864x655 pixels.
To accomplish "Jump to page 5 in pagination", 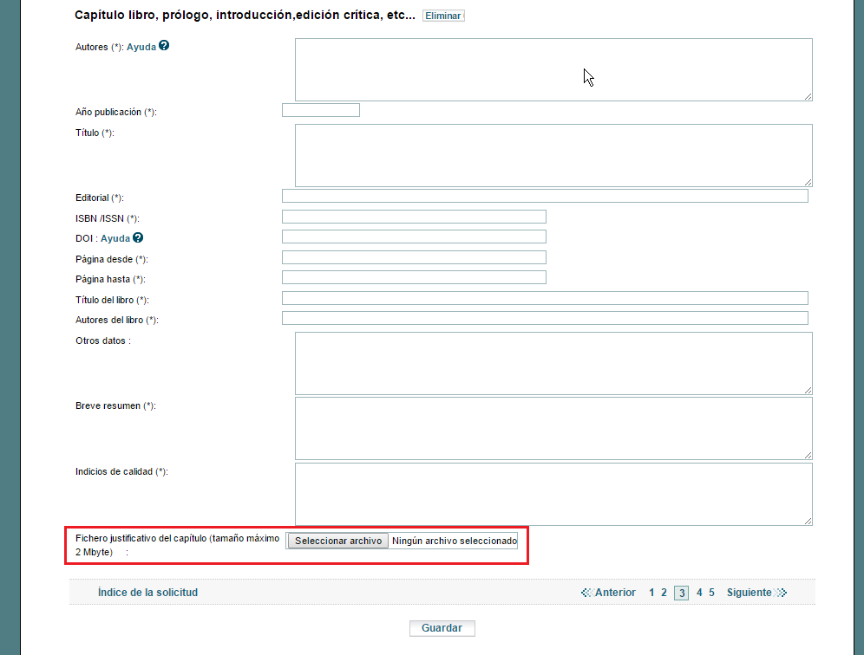I will (x=712, y=593).
